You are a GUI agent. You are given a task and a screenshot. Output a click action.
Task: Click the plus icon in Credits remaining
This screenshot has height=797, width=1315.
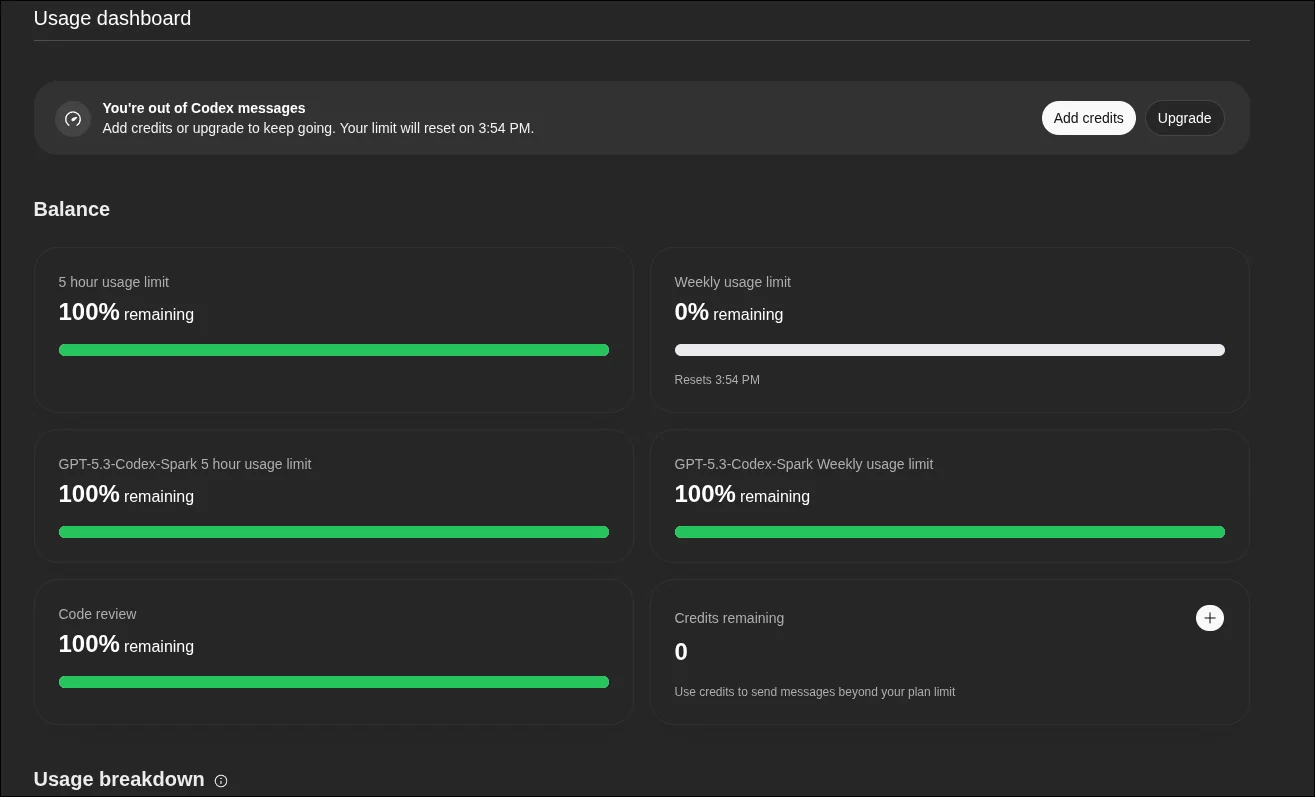coord(1209,618)
